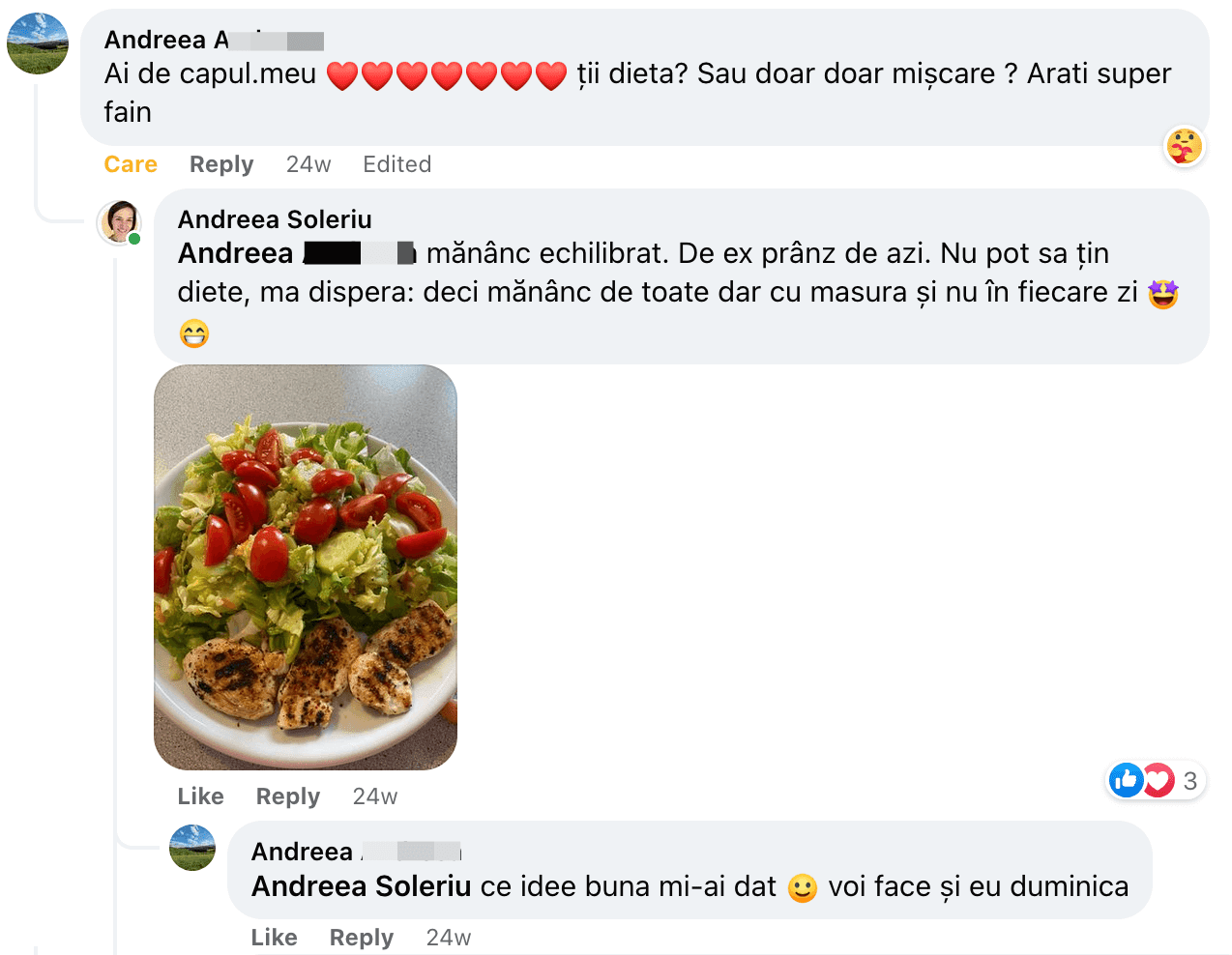Image resolution: width=1232 pixels, height=955 pixels.
Task: Click the red heart love reaction icon
Action: (1158, 780)
